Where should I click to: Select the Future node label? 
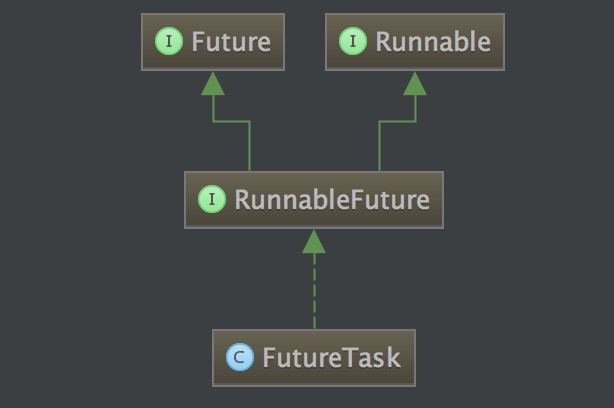point(231,42)
